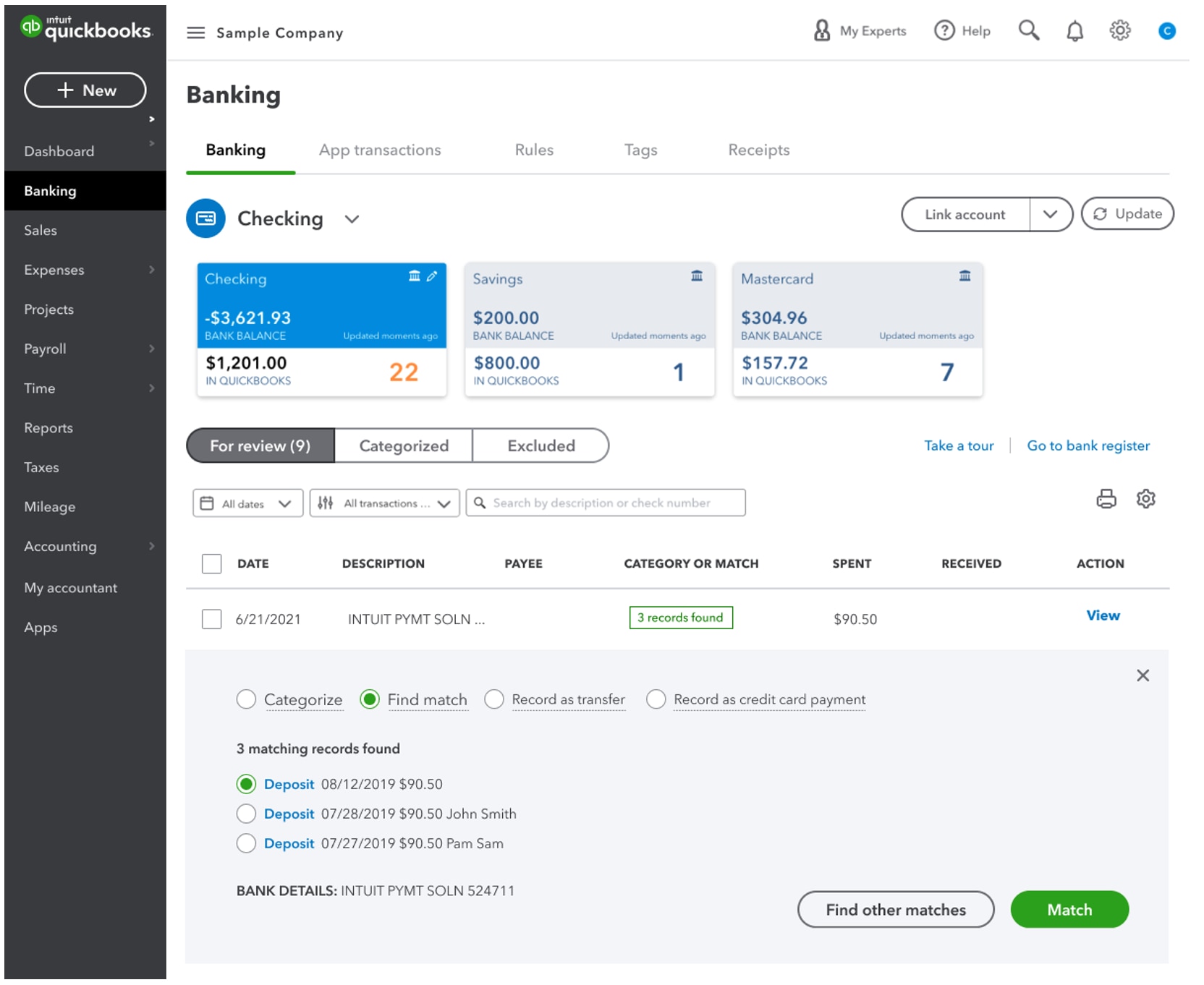Click the Update refresh button
The width and height of the screenshot is (1204, 985).
[1127, 214]
